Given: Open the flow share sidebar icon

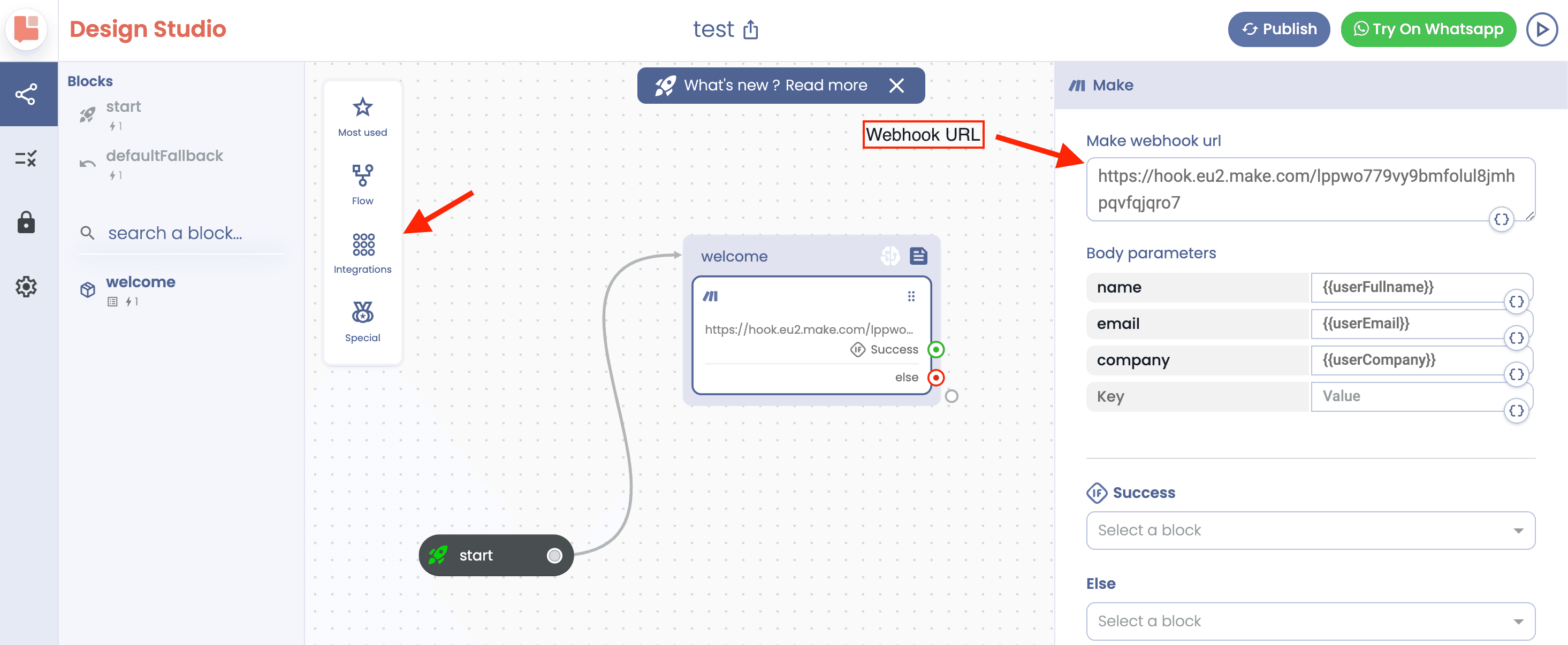Looking at the screenshot, I should pyautogui.click(x=26, y=94).
